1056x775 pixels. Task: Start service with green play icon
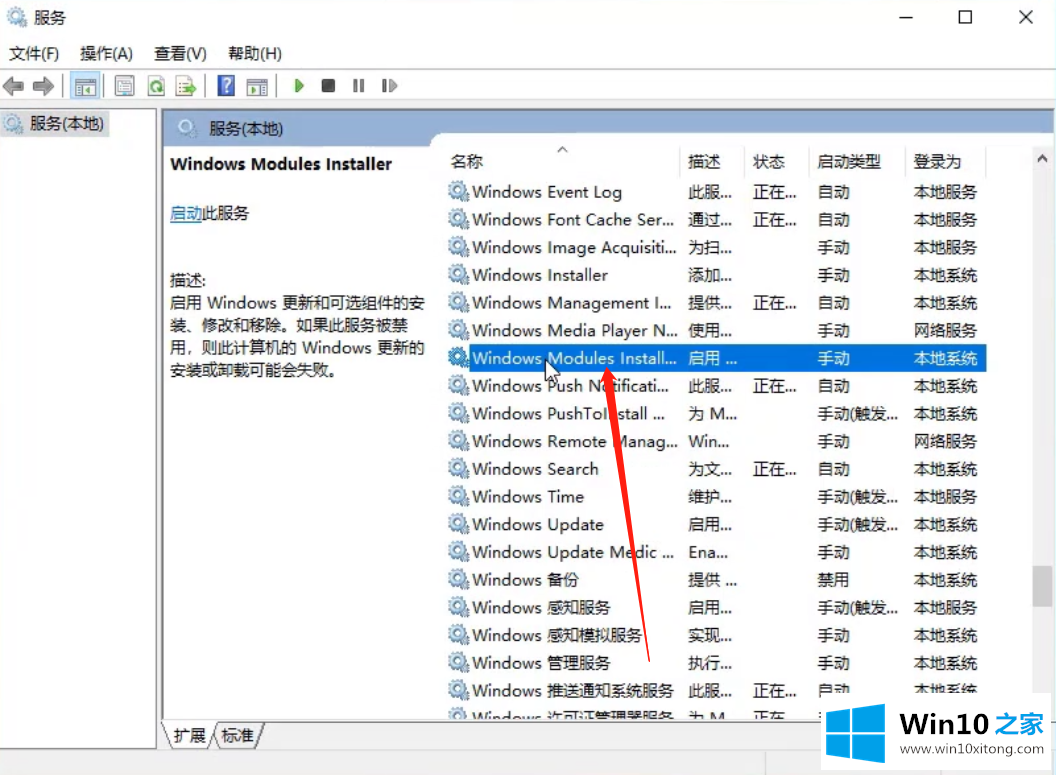pyautogui.click(x=299, y=86)
